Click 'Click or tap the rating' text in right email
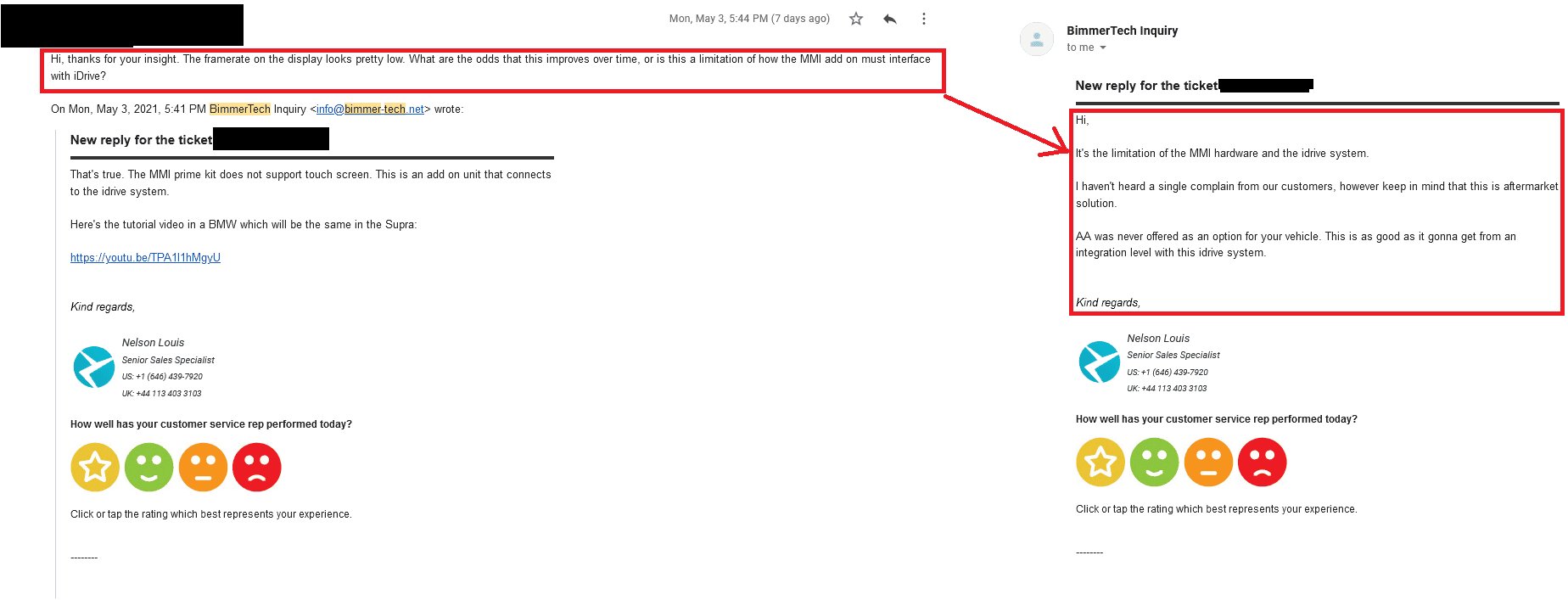1568x600 pixels. (x=1217, y=509)
